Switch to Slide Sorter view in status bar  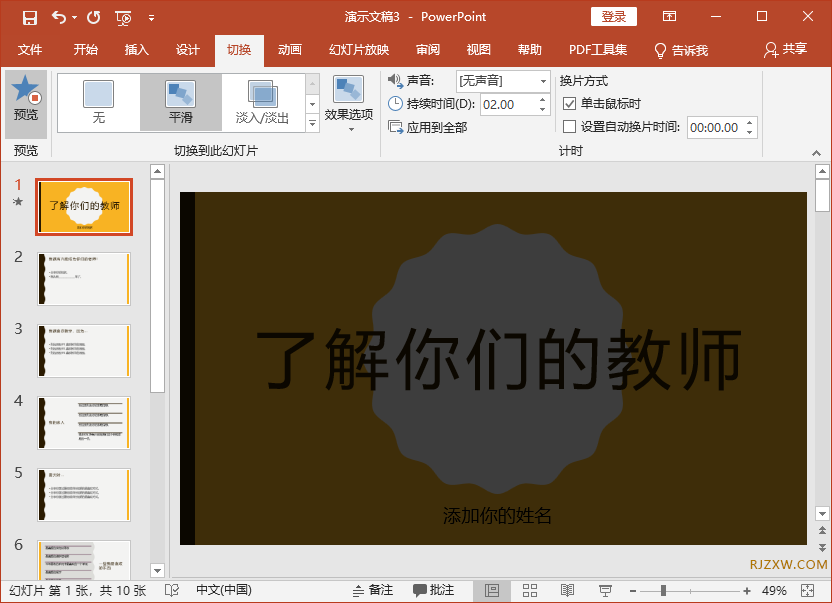pos(530,590)
